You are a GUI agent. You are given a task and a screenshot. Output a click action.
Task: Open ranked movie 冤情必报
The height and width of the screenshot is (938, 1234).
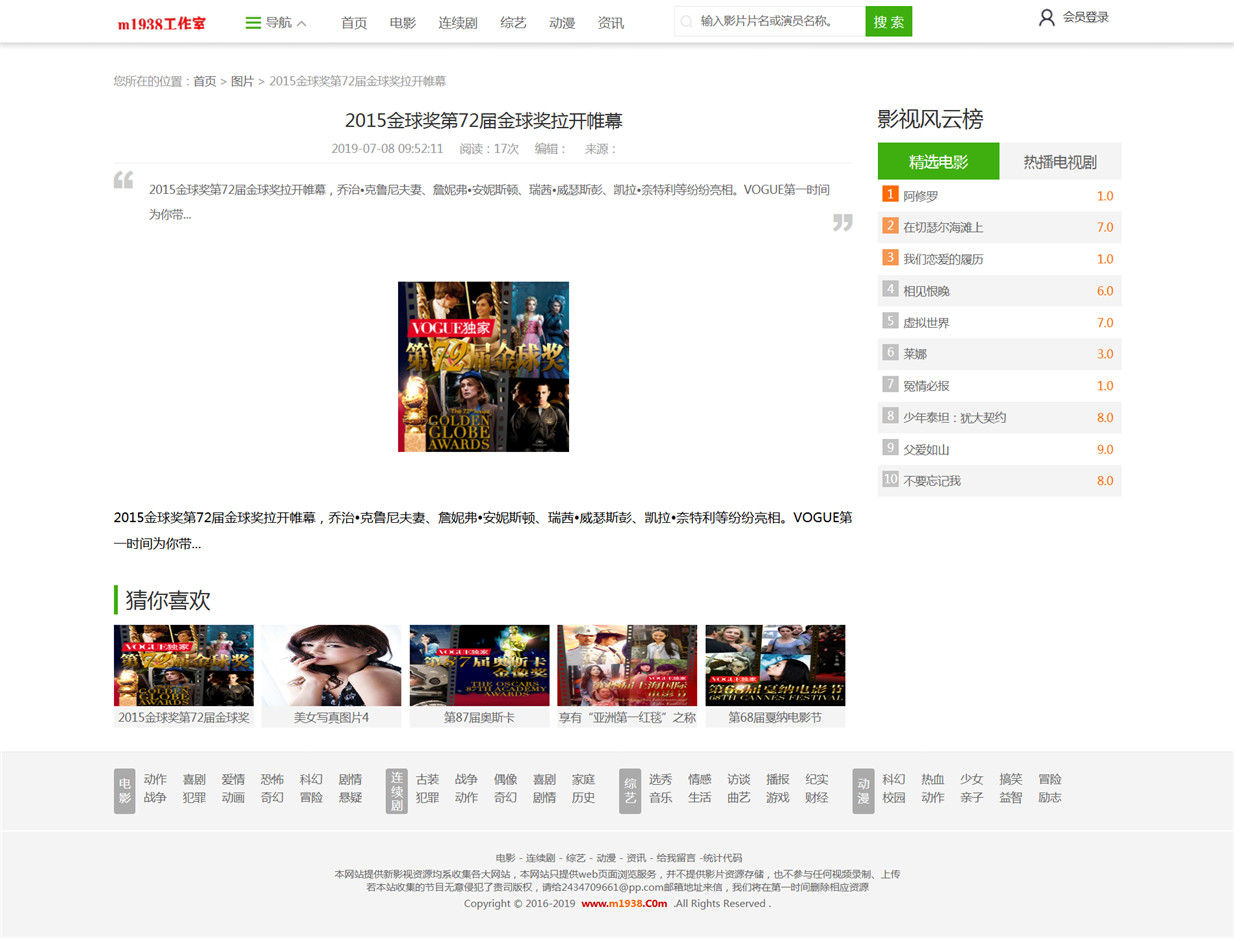(x=927, y=386)
